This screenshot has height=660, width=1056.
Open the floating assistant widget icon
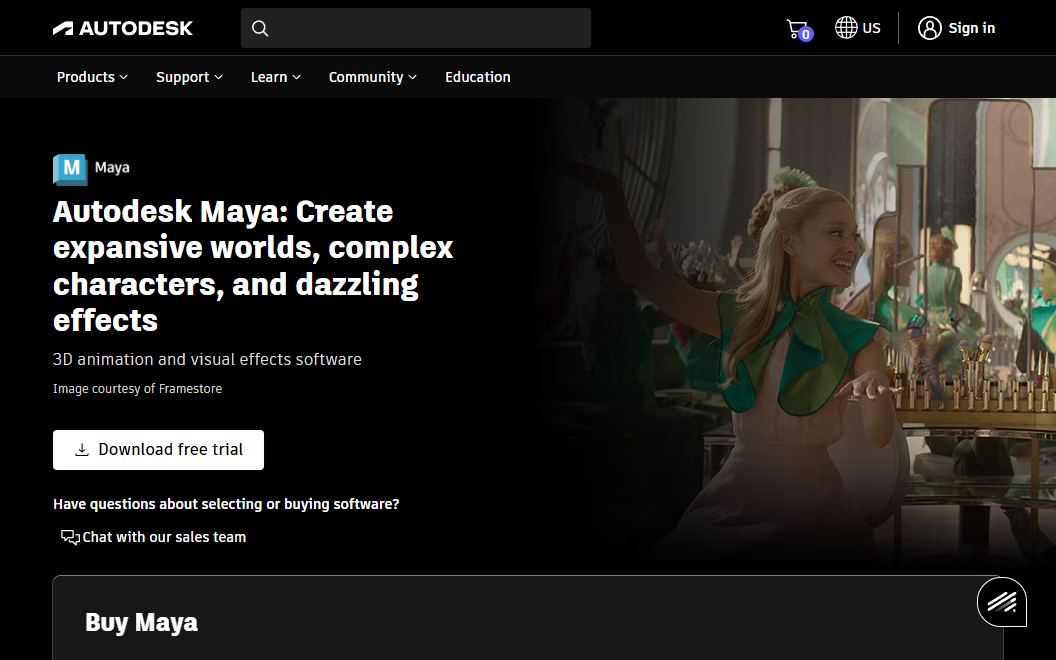click(1002, 601)
